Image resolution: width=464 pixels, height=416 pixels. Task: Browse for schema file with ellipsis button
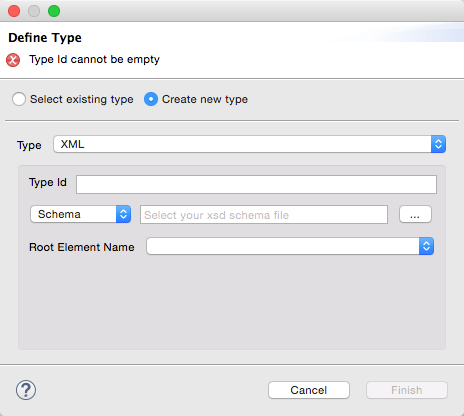(x=415, y=214)
